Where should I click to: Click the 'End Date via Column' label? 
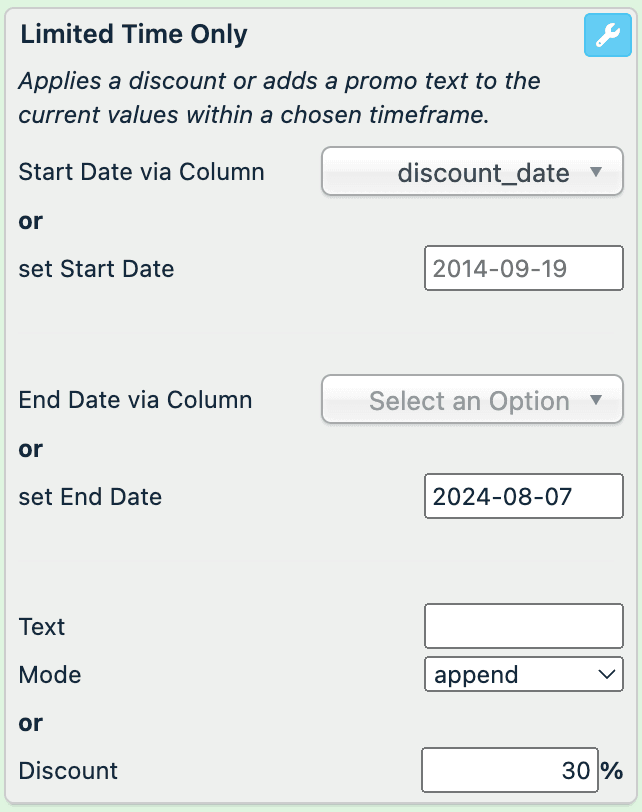pos(136,401)
